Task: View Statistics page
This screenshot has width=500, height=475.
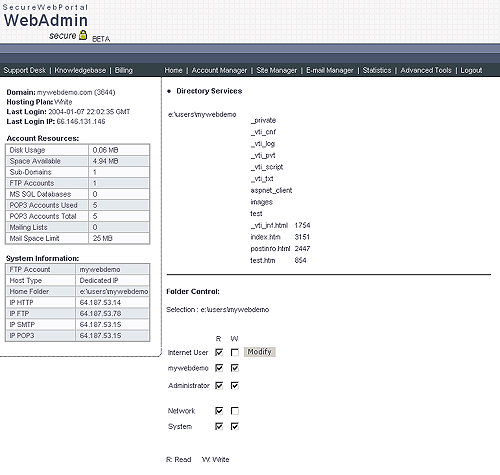Action: [377, 70]
